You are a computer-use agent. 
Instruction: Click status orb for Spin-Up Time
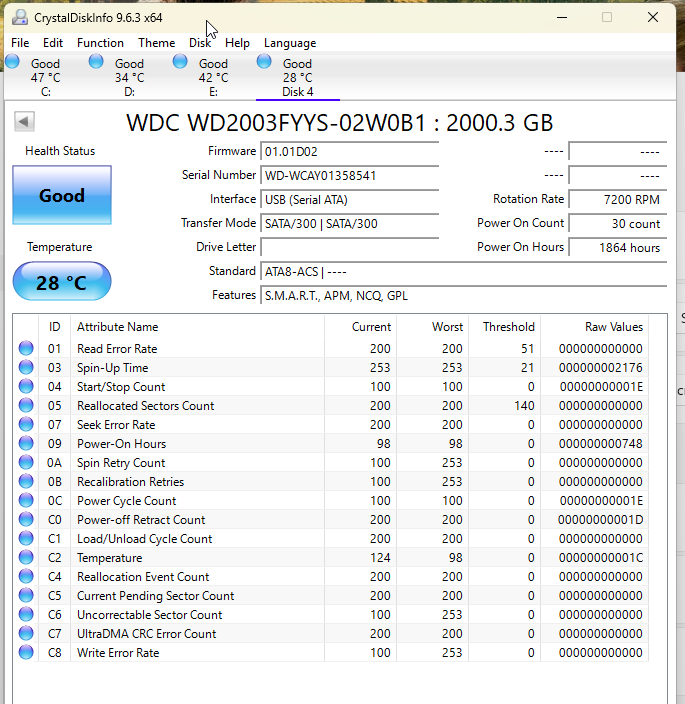coord(26,367)
